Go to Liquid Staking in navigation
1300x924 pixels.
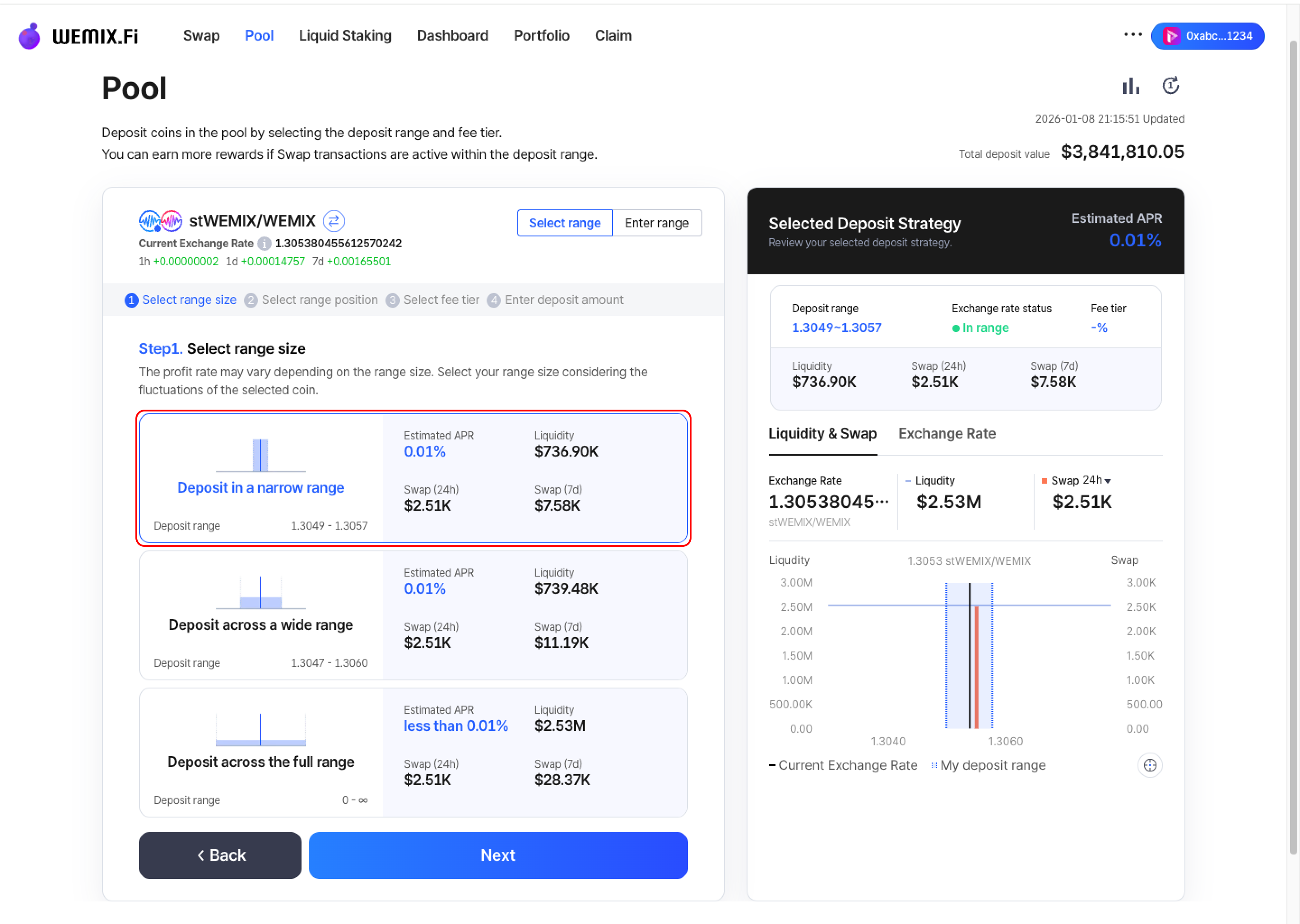345,36
